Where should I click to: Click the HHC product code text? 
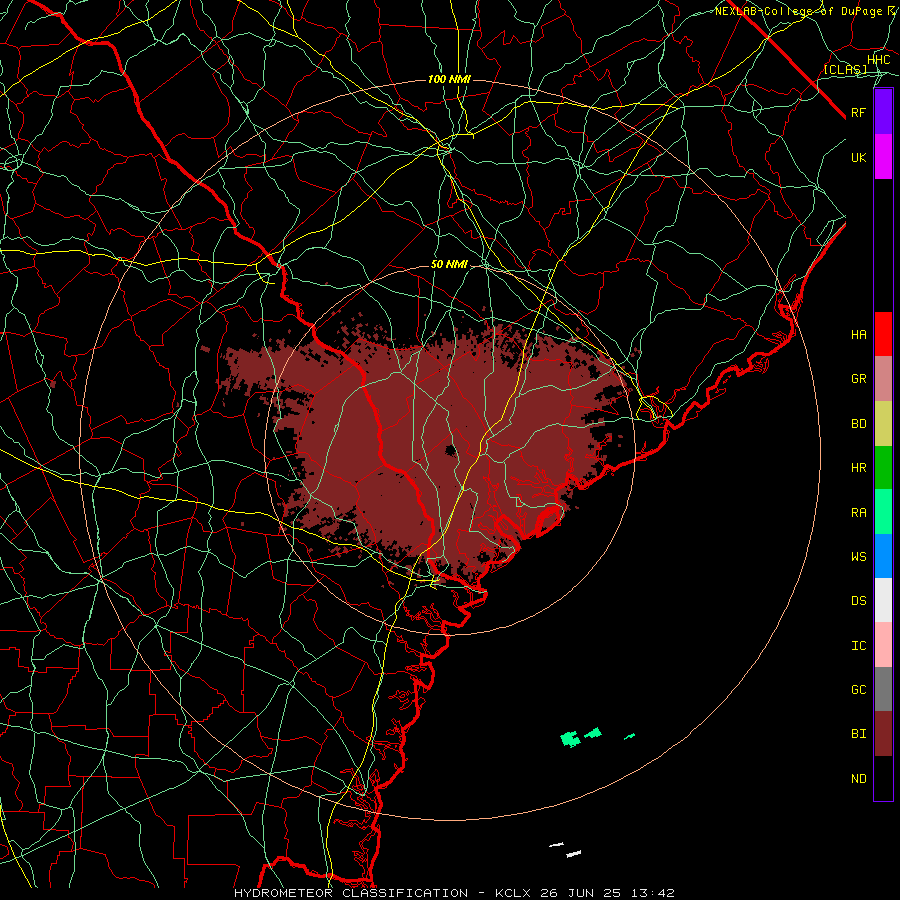[x=878, y=60]
